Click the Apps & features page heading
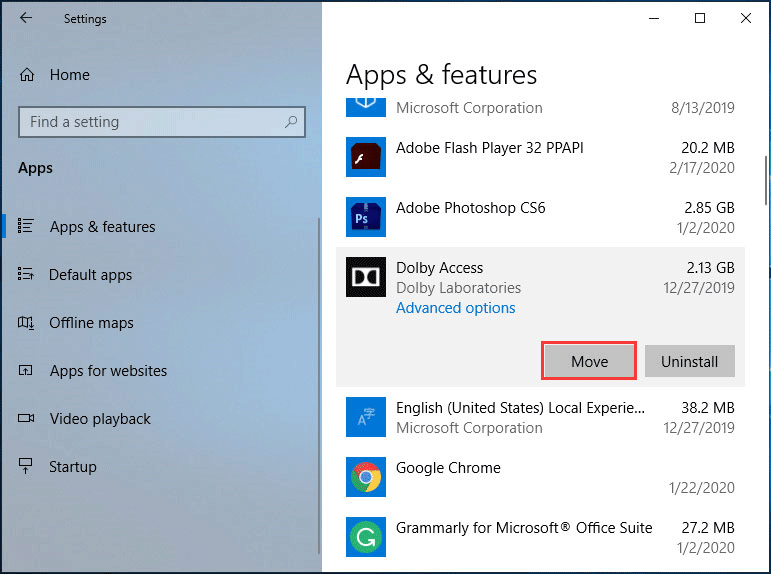 pos(441,75)
